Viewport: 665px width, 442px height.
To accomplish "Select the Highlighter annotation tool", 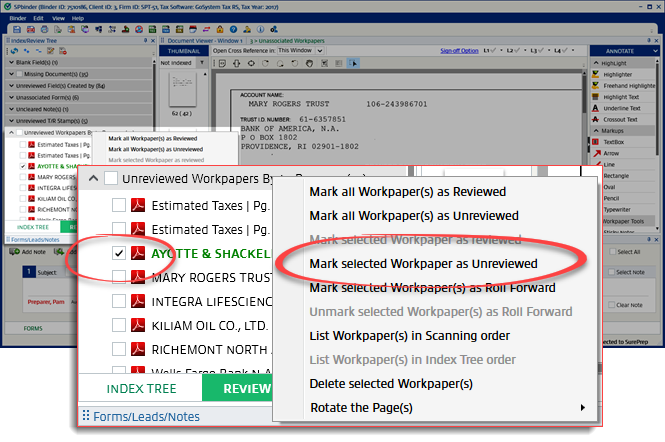I will click(x=623, y=74).
